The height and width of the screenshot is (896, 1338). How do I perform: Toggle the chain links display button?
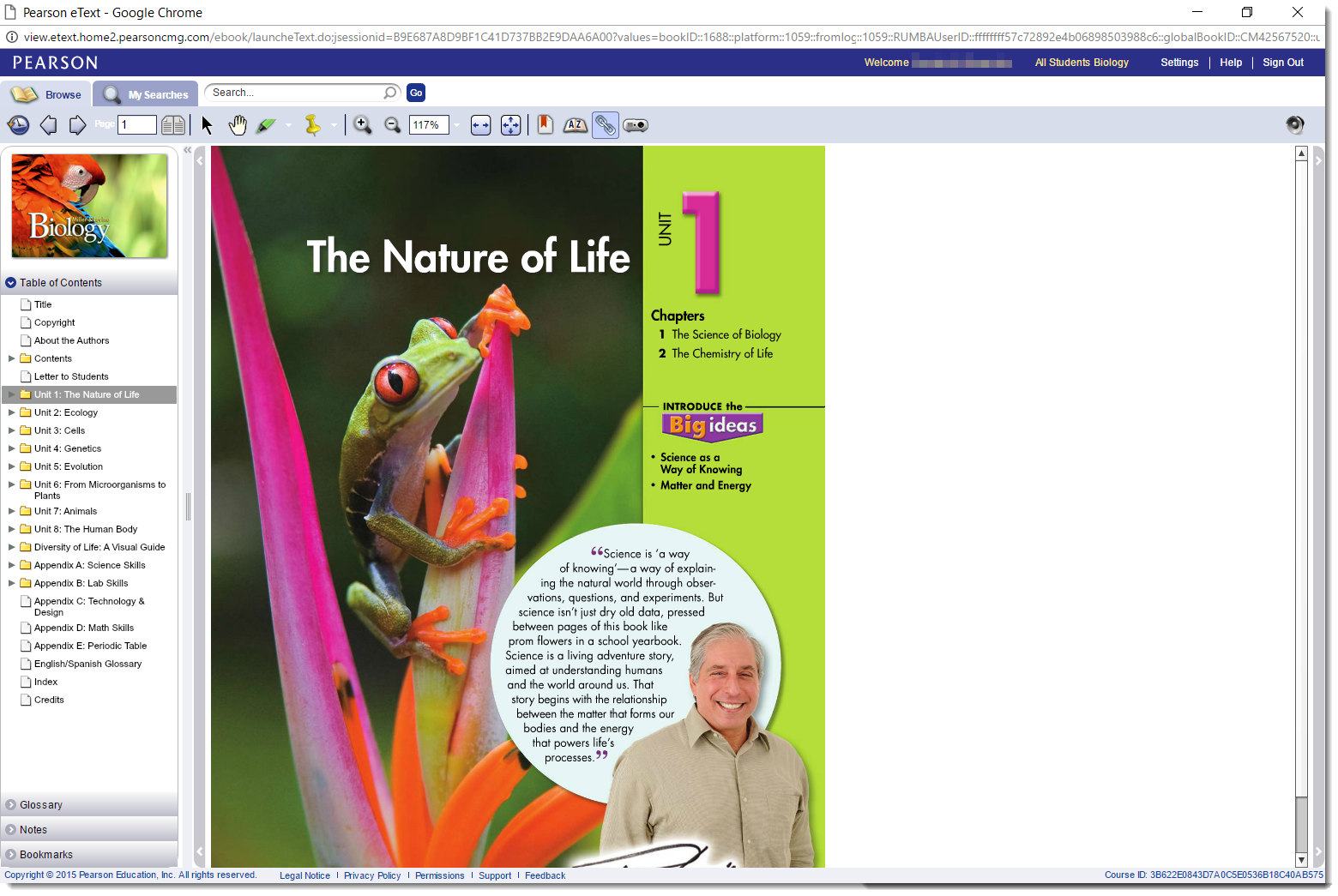606,125
